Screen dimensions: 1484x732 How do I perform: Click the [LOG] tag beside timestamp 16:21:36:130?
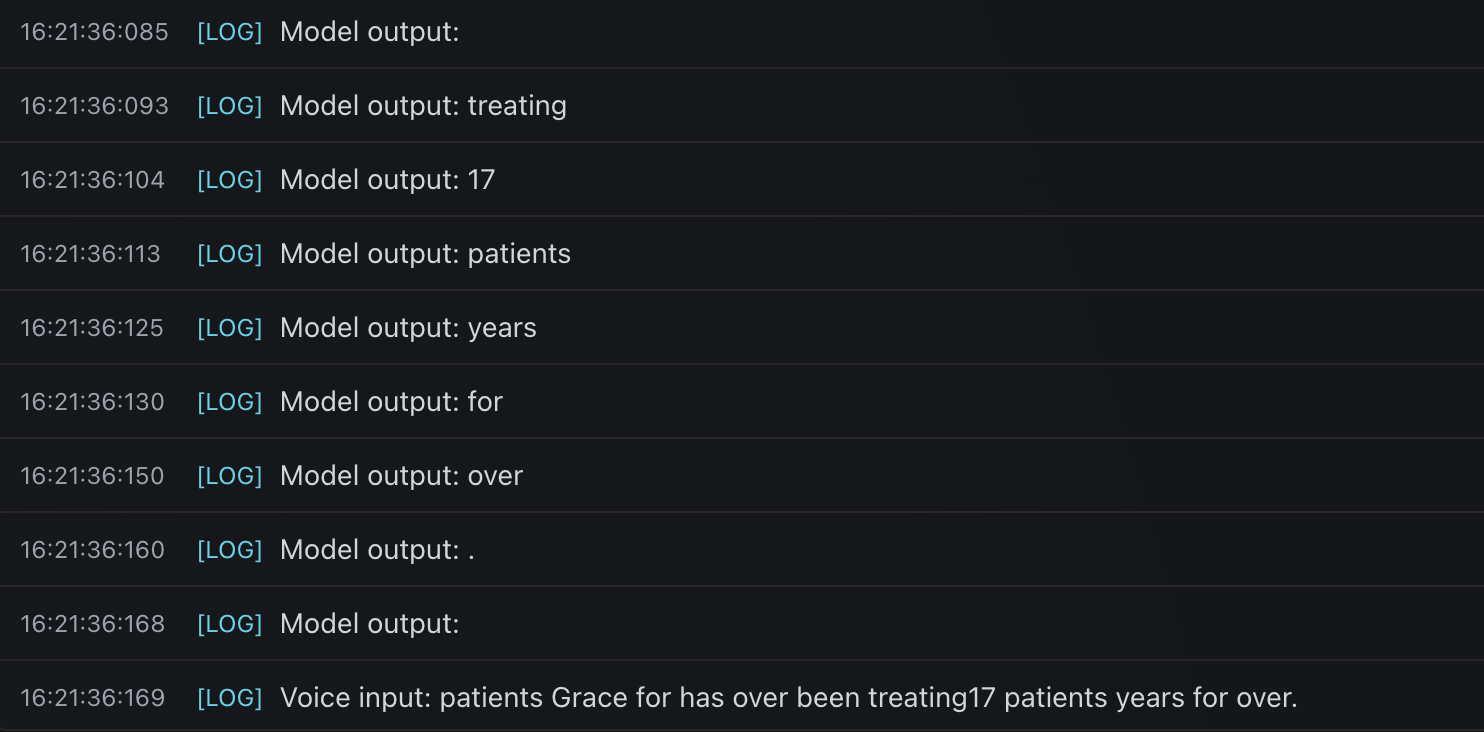[x=229, y=402]
